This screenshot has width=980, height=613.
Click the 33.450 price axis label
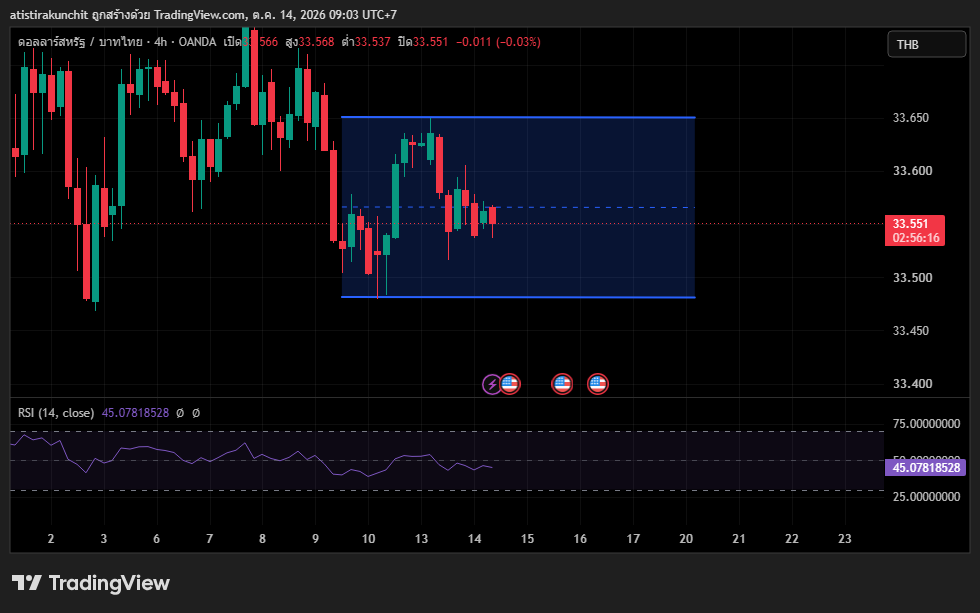[x=911, y=331]
